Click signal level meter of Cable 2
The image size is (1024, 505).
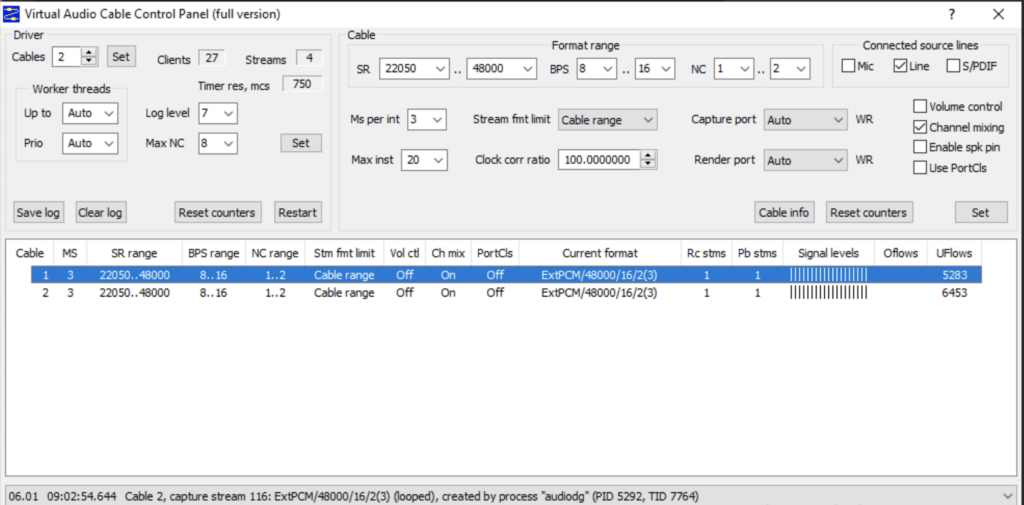(828, 293)
